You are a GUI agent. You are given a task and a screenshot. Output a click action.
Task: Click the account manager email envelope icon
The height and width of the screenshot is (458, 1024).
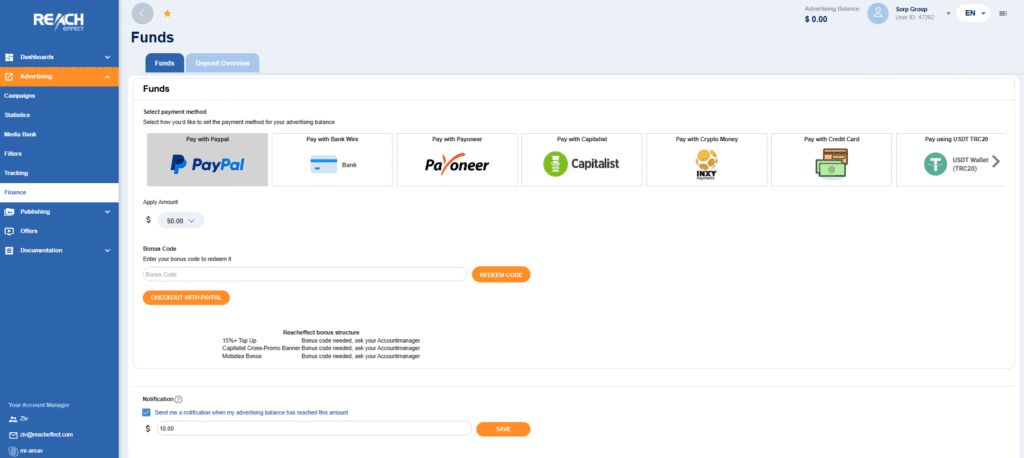click(13, 434)
